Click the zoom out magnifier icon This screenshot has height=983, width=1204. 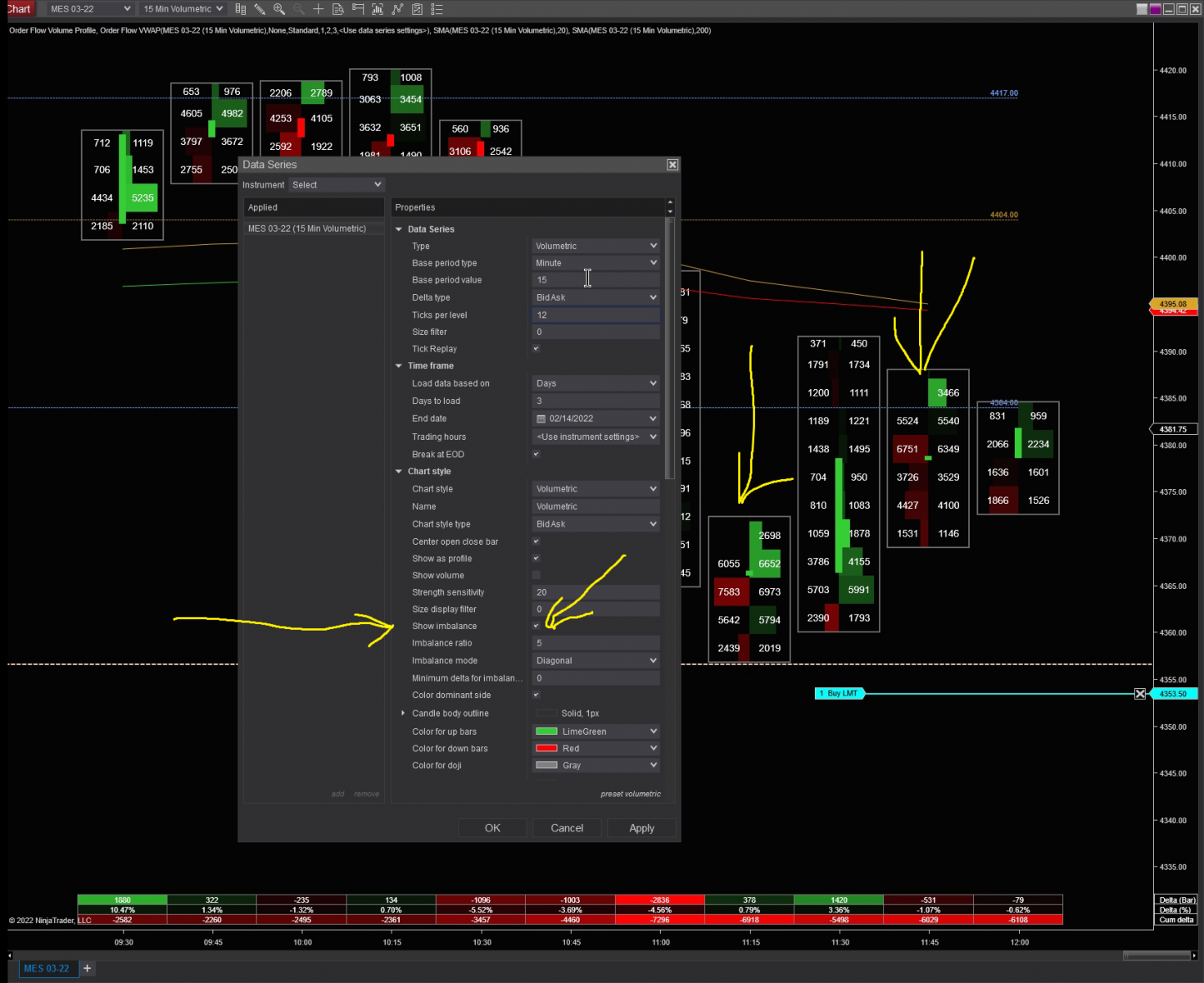pos(299,9)
